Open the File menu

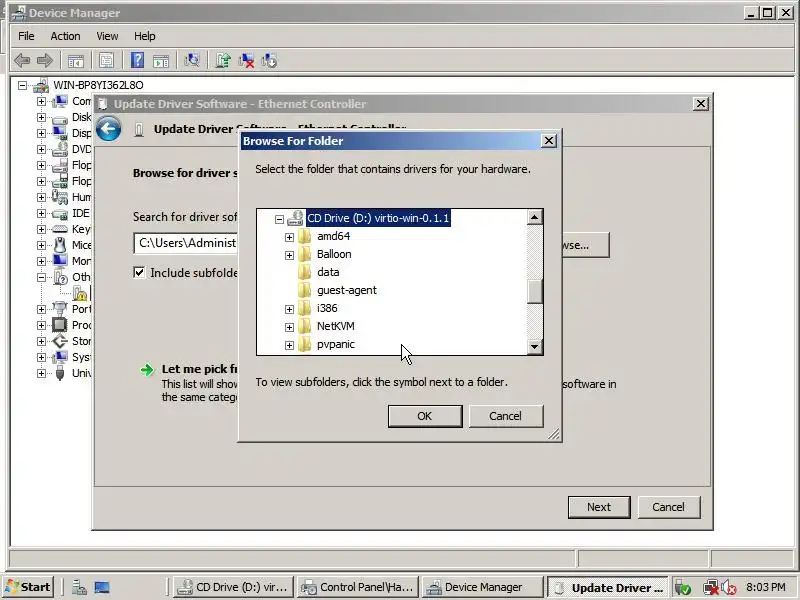pyautogui.click(x=26, y=36)
